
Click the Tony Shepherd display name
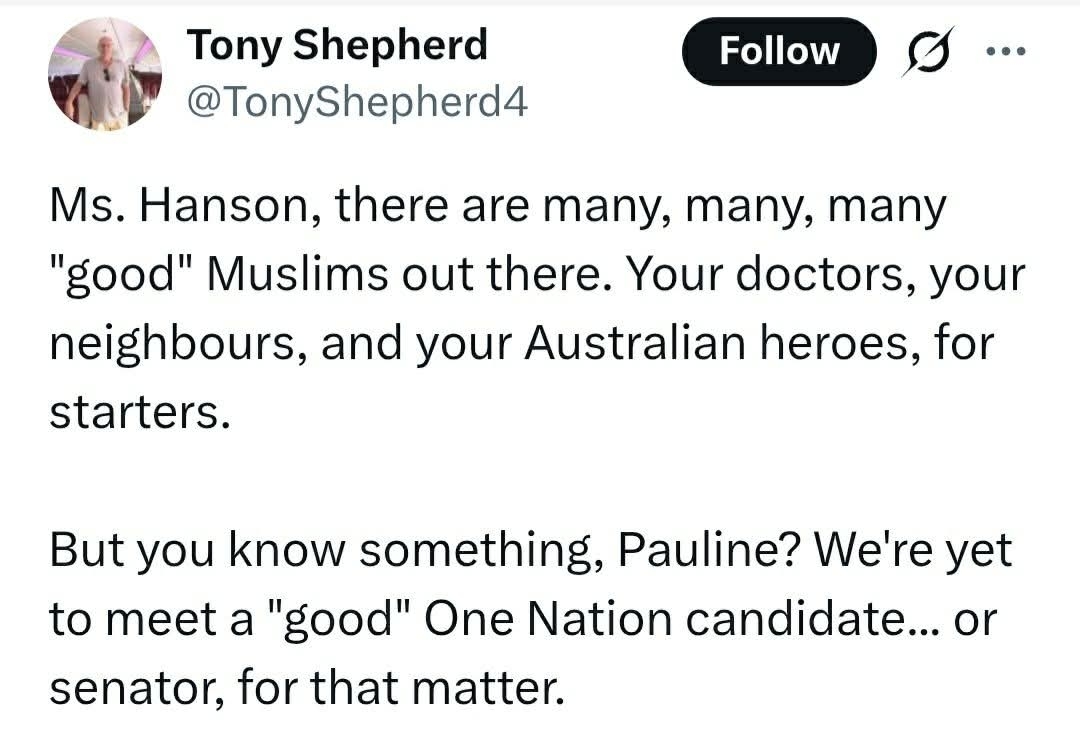pos(337,45)
